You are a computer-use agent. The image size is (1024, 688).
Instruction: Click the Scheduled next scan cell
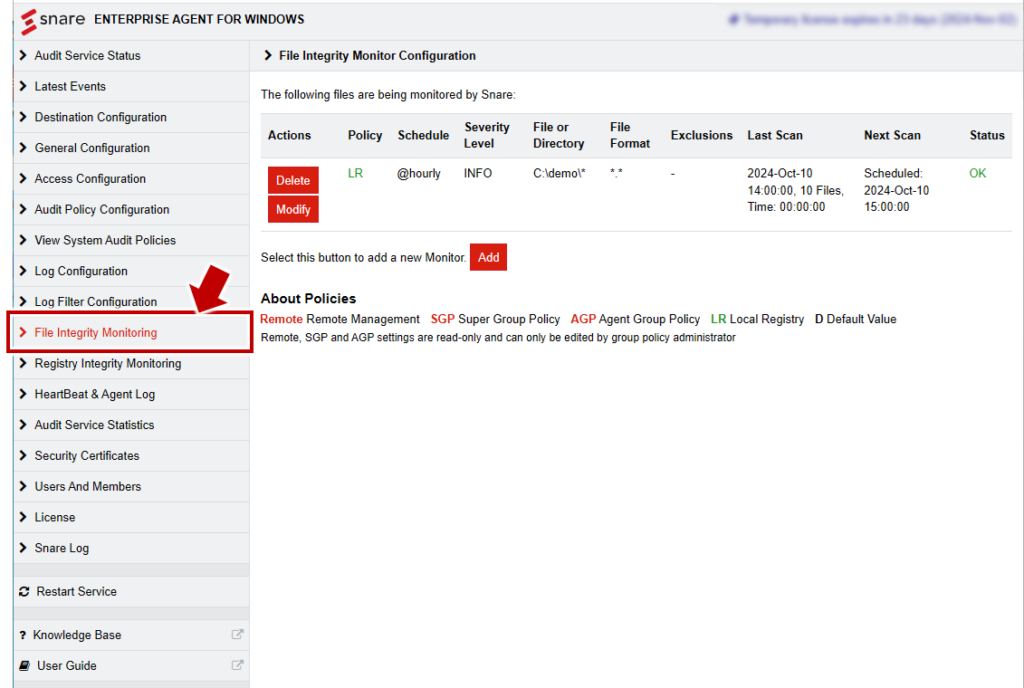pos(896,190)
